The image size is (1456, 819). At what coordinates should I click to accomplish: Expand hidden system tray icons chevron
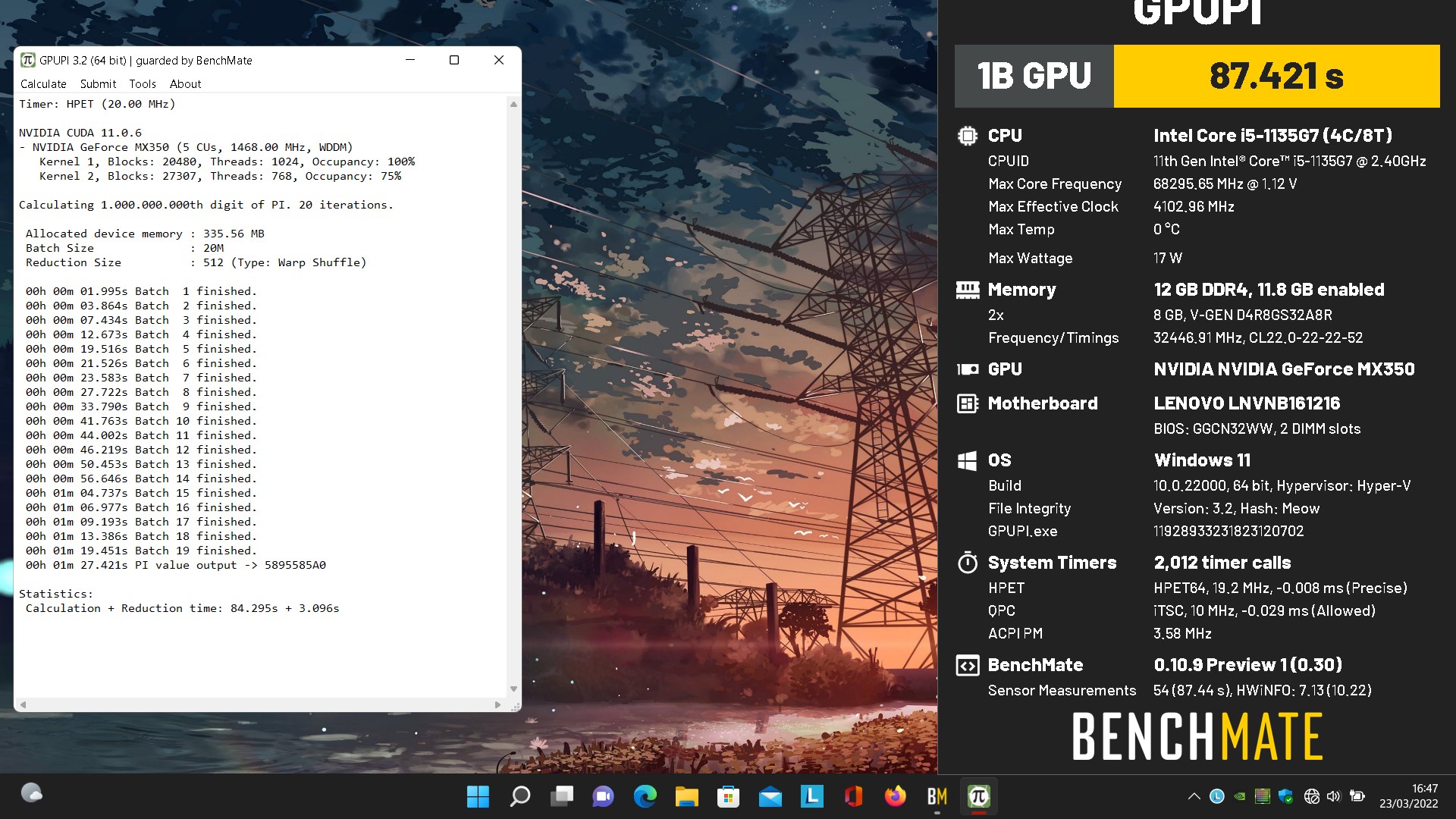1194,796
